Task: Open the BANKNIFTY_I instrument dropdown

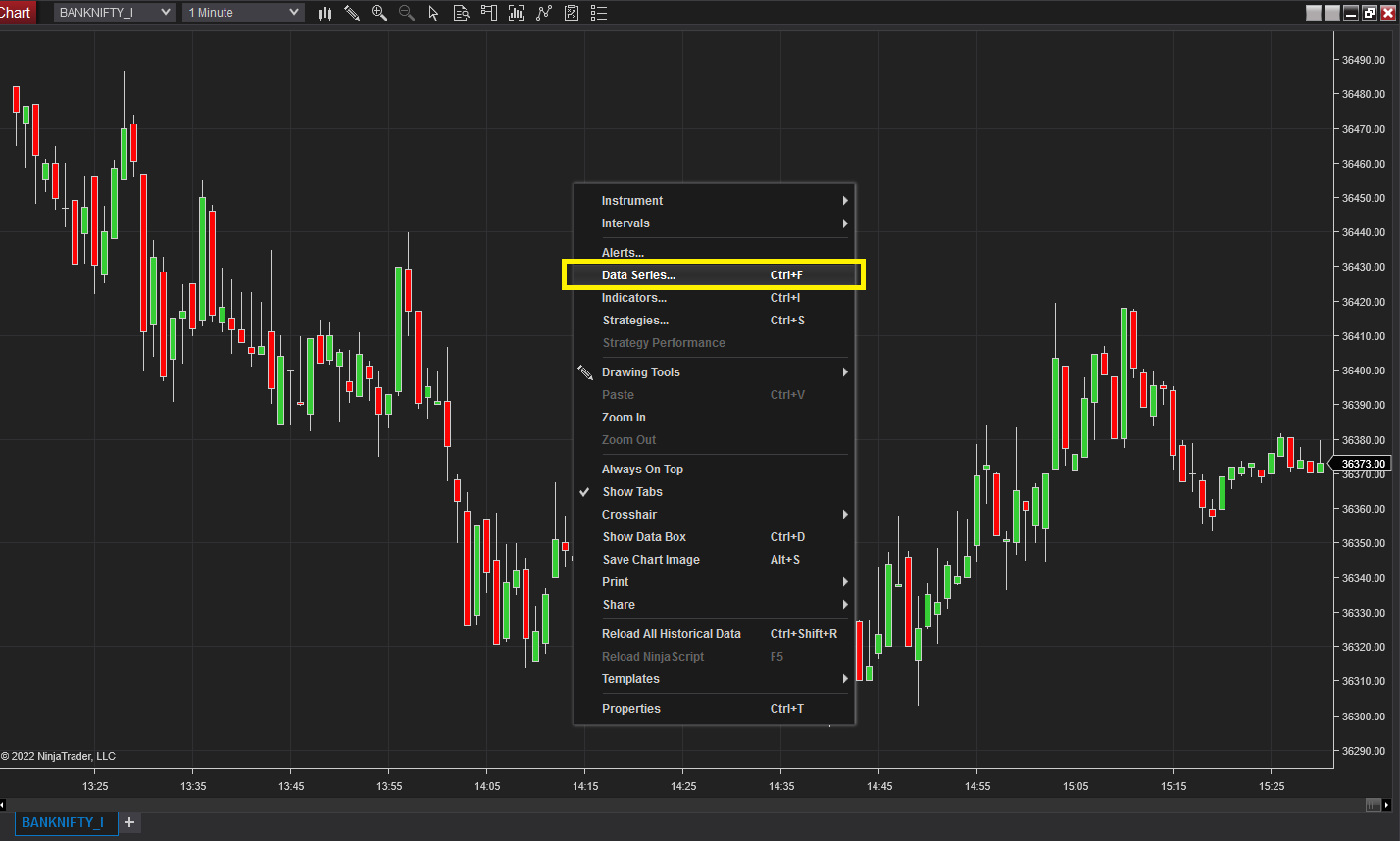Action: (115, 13)
